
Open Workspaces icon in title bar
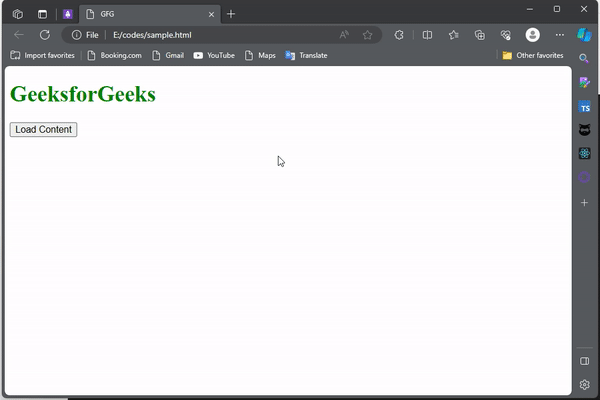click(18, 14)
